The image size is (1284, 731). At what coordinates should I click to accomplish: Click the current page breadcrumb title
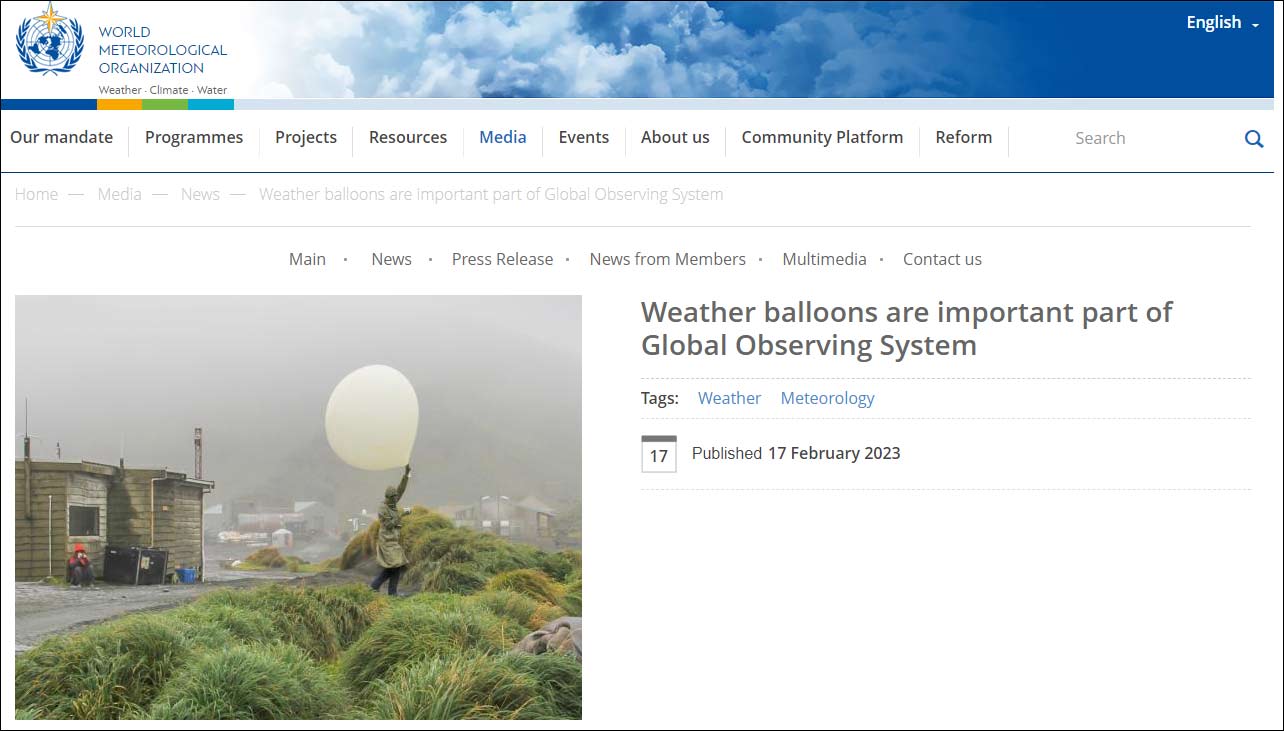coord(491,194)
